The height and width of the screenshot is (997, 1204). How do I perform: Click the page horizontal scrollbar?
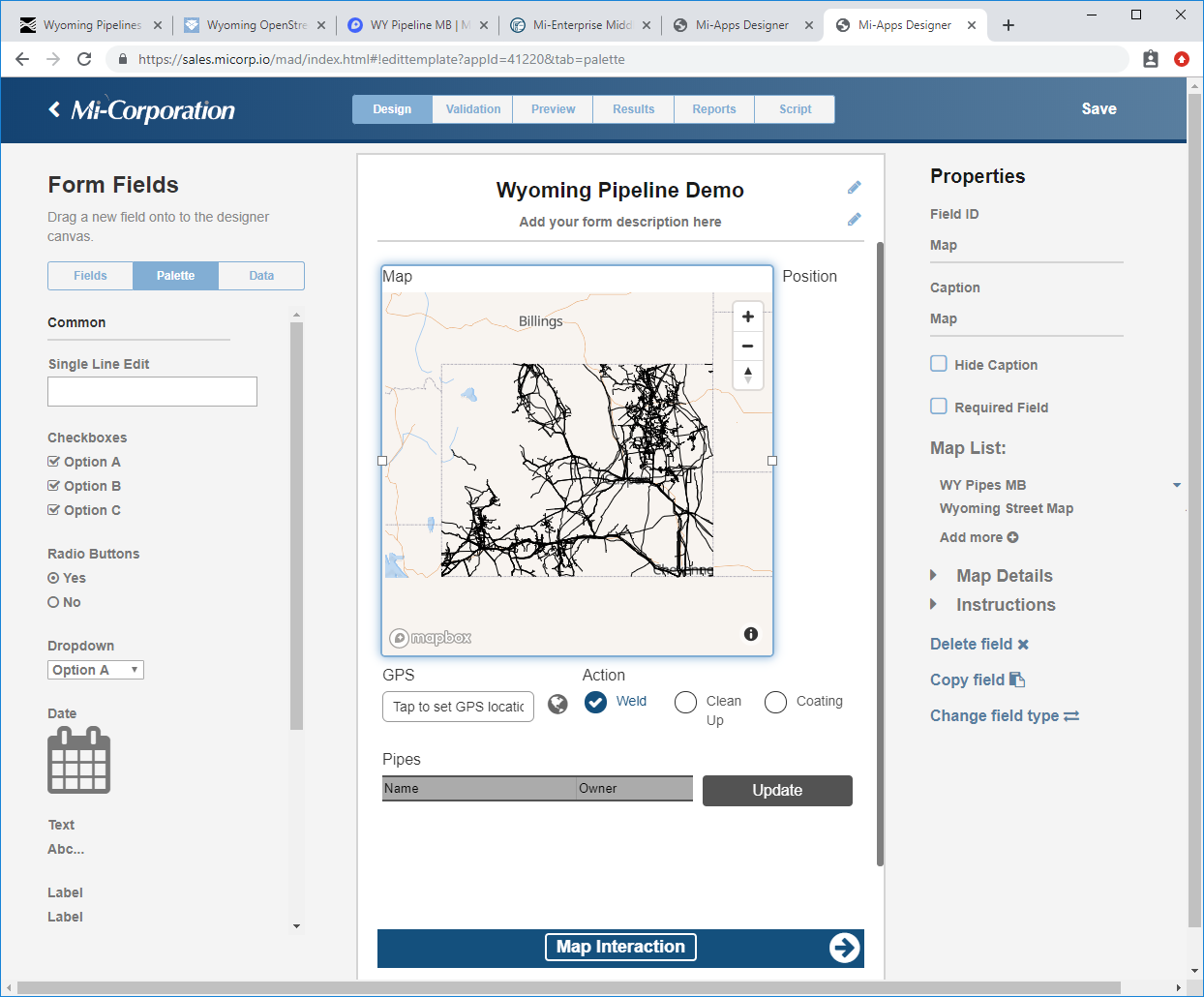pos(569,988)
